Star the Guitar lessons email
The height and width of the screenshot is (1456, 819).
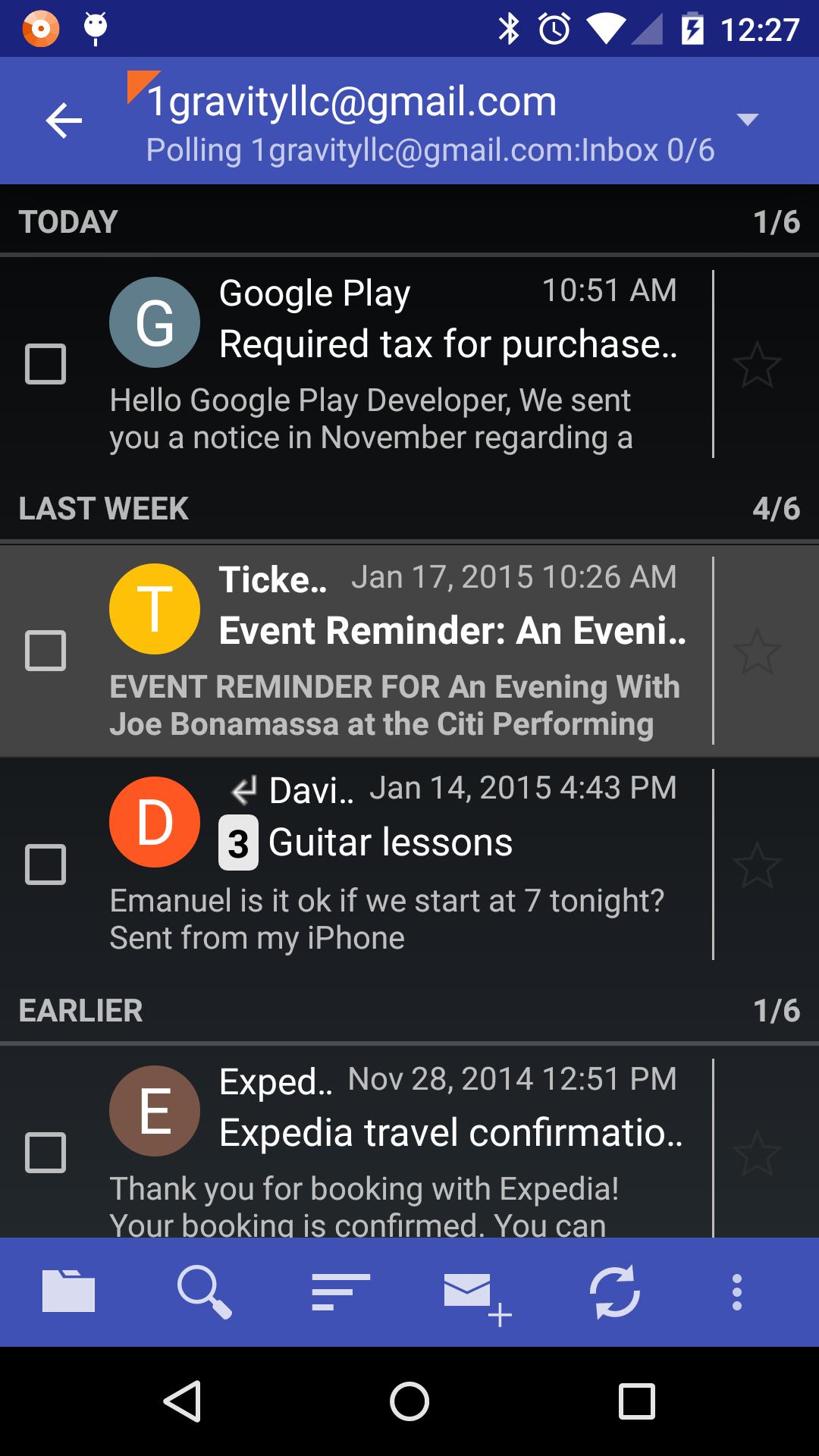point(757,864)
